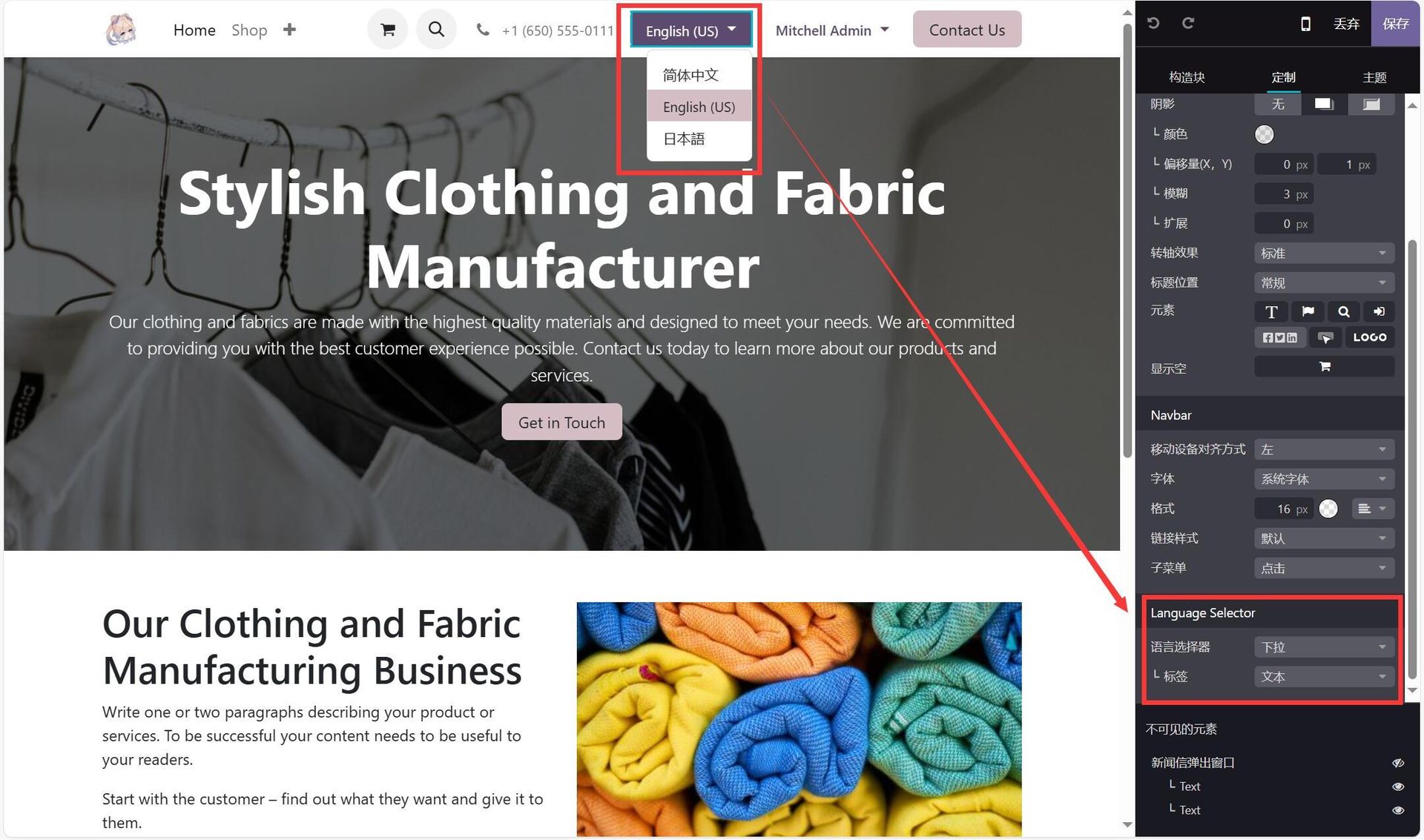This screenshot has width=1424, height=840.
Task: Open the 标签 dropdown showing 文本
Action: pos(1324,677)
